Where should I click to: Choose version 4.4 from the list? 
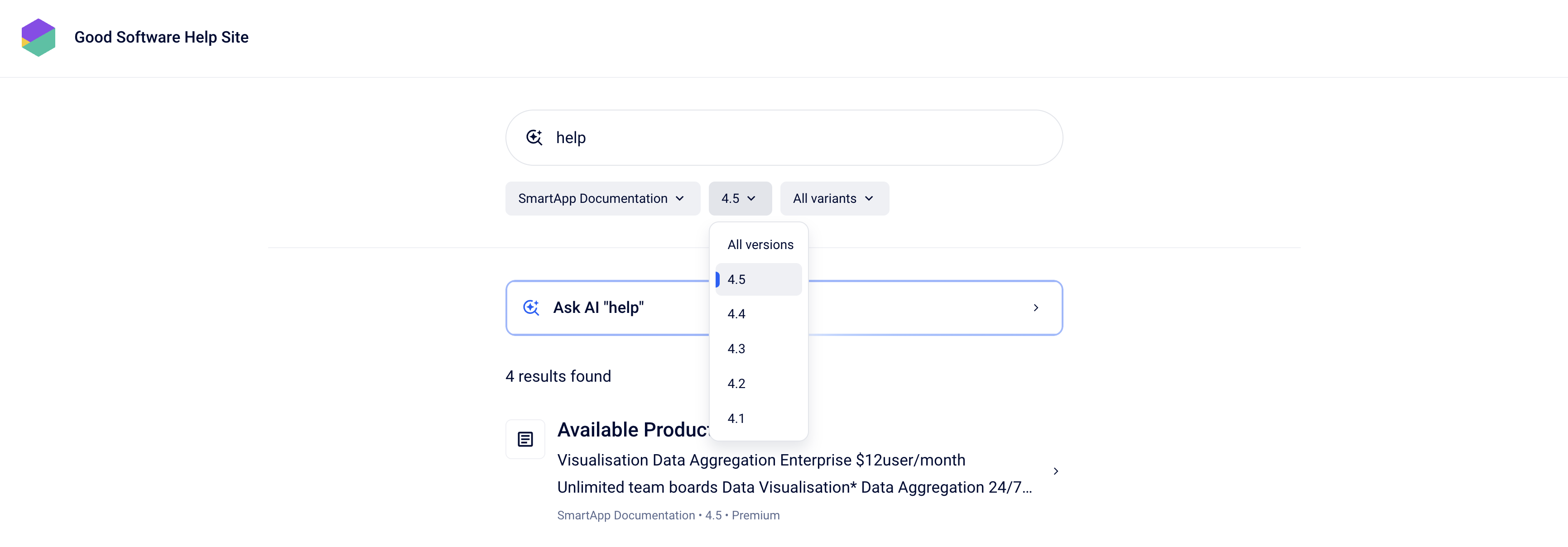coord(759,314)
